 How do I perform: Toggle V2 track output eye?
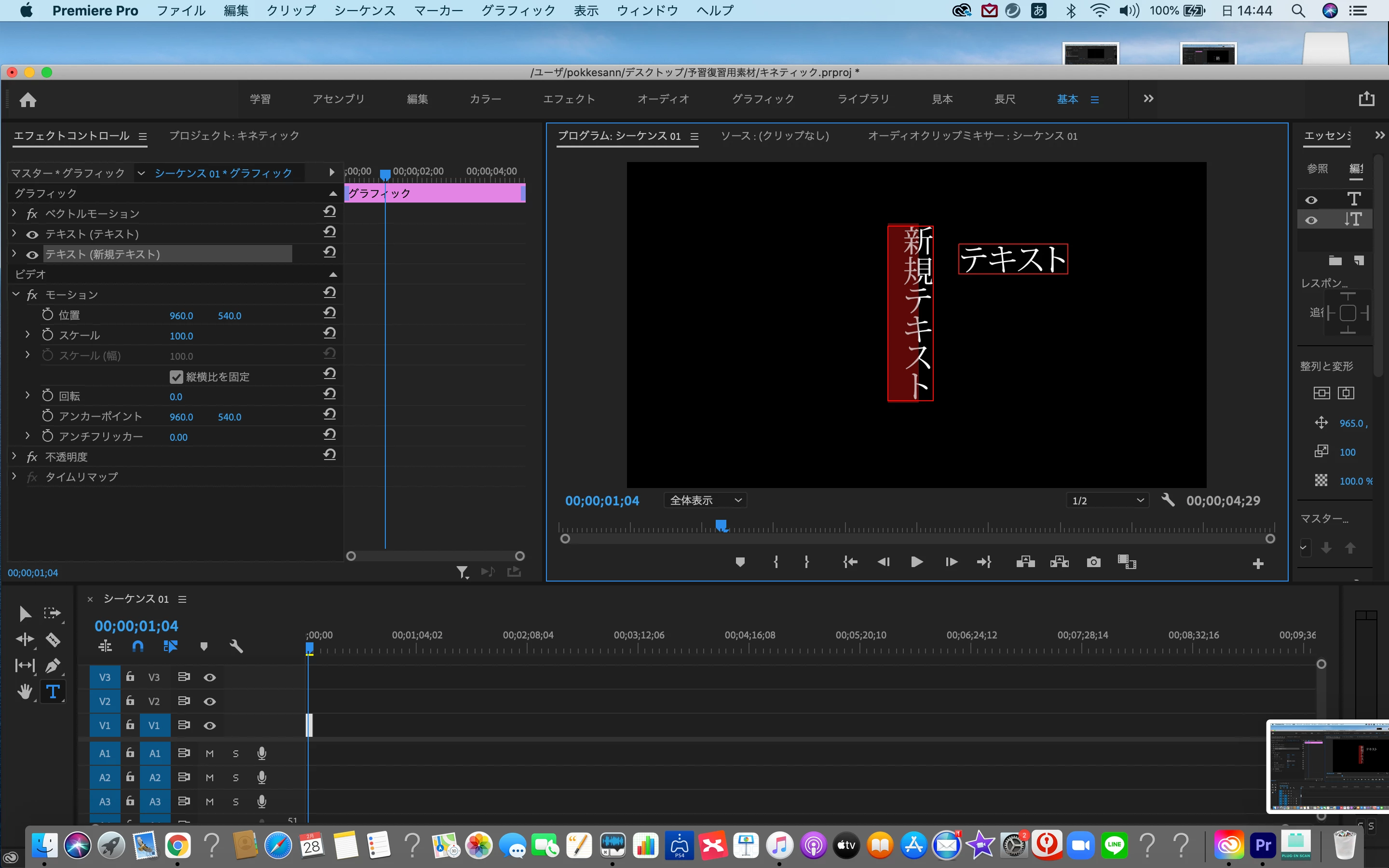tap(210, 702)
